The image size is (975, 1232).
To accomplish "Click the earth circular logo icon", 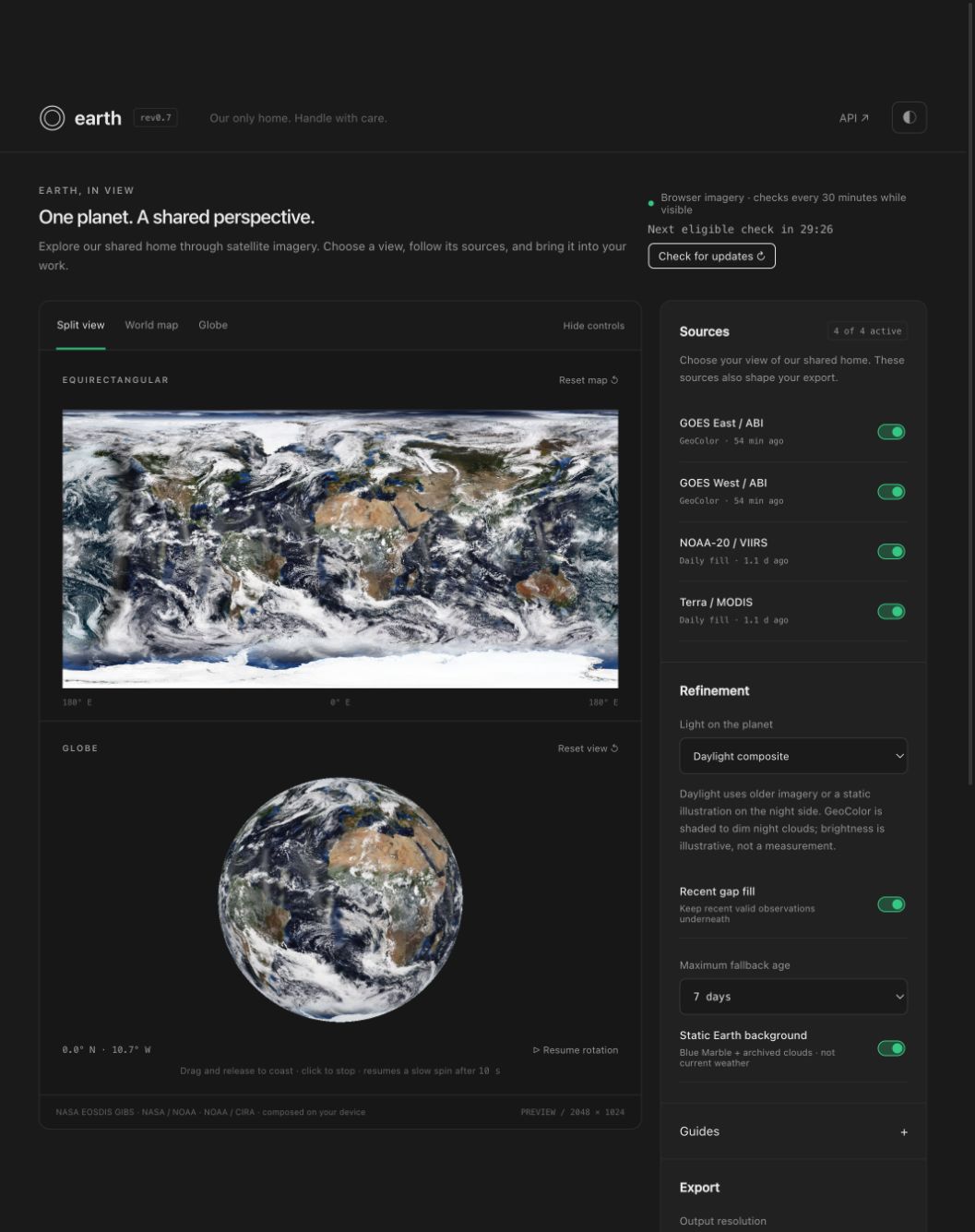I will (x=53, y=118).
